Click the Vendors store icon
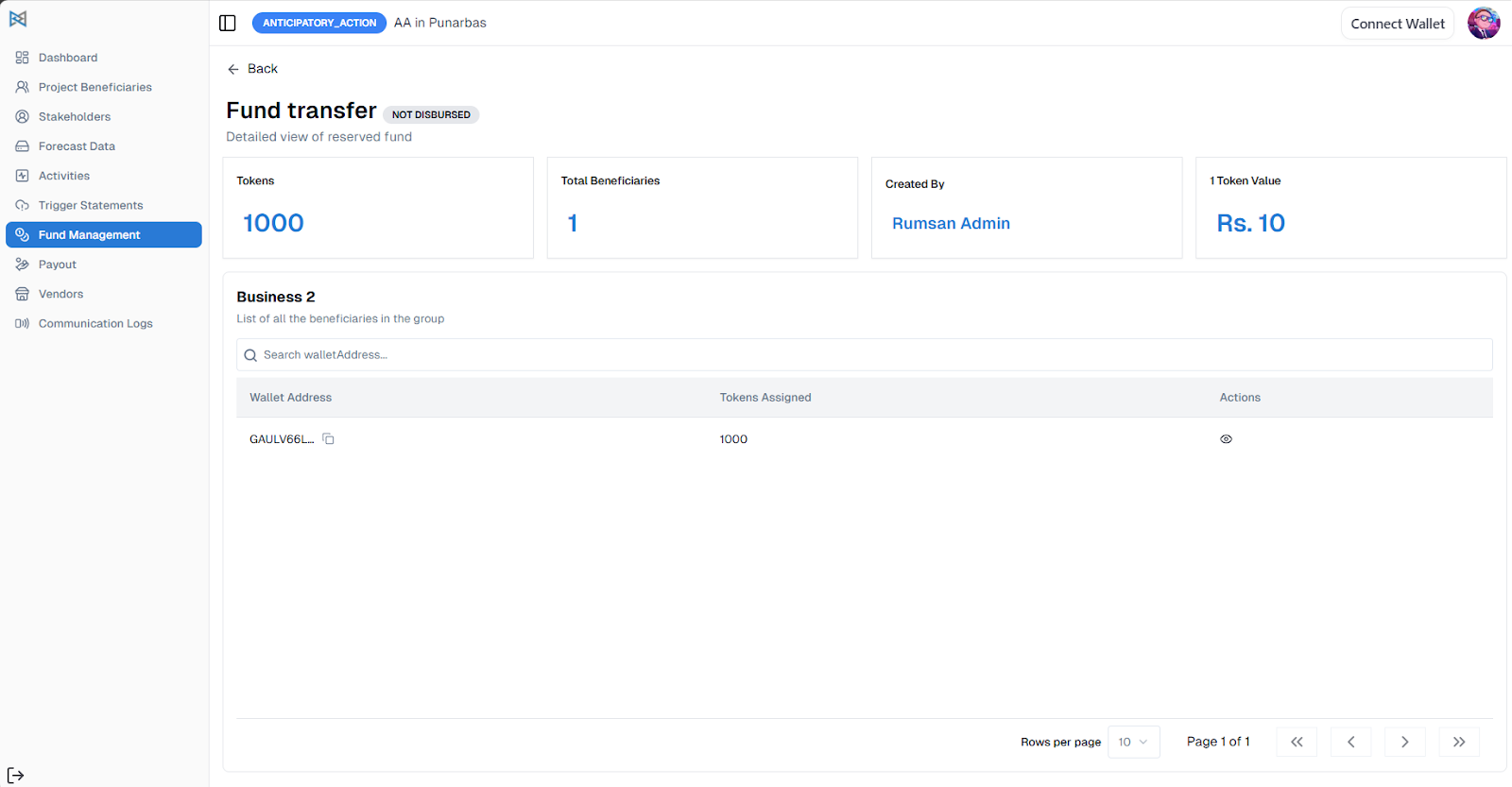Screen dimensions: 1512x787 (x=22, y=294)
